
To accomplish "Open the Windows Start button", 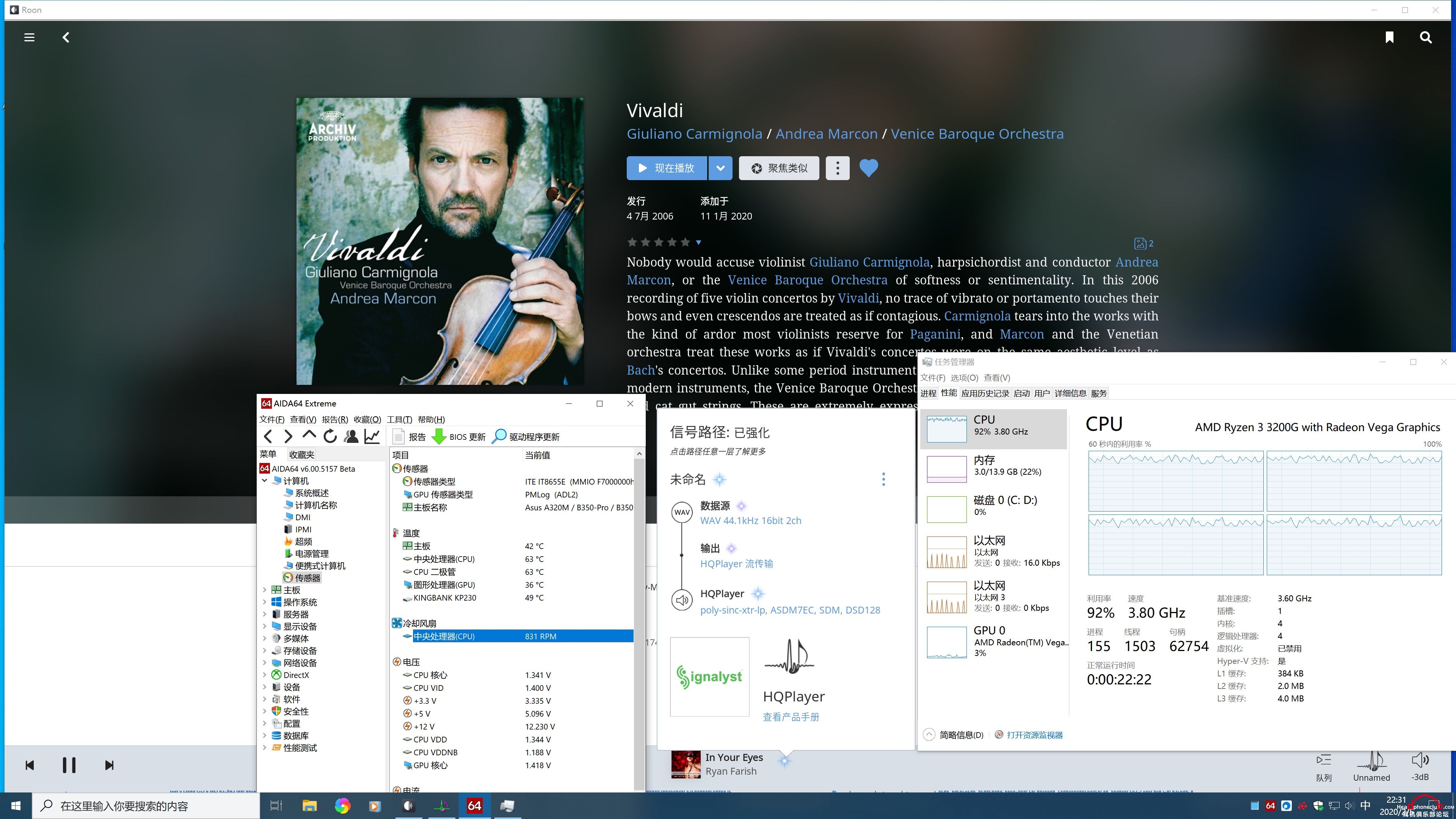I will click(x=16, y=805).
